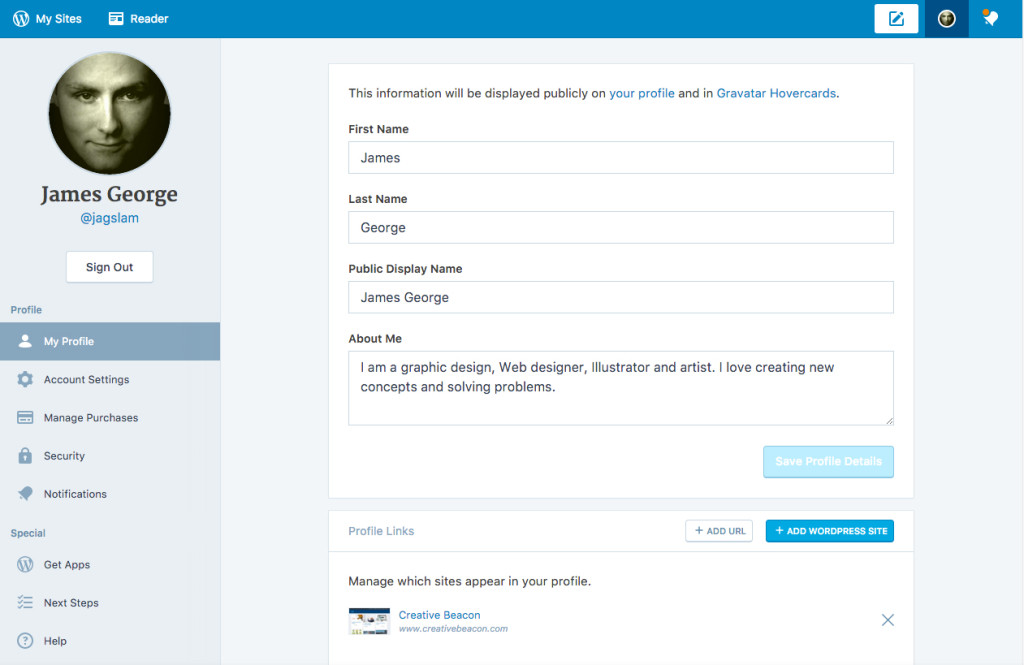
Task: Click the Profile section header in sidebar
Action: tap(26, 310)
